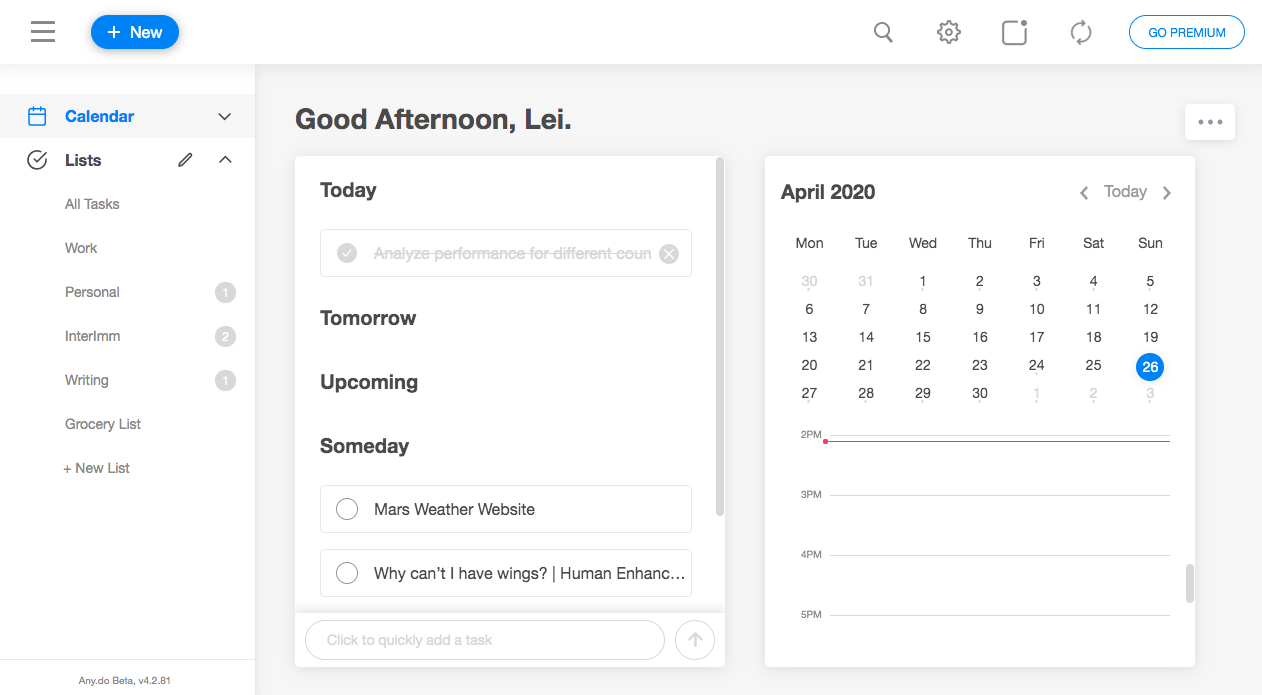Open the settings gear icon
The width and height of the screenshot is (1262, 695).
pos(948,32)
